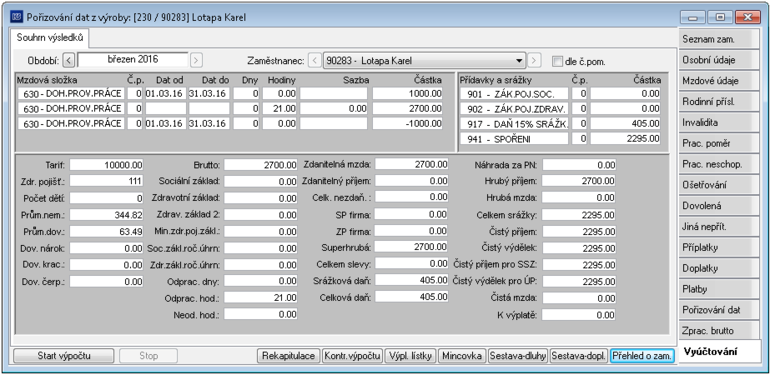Screen dimensions: 770x375
Task: Select the 941 - SPOŘENI row
Action: (x=561, y=139)
